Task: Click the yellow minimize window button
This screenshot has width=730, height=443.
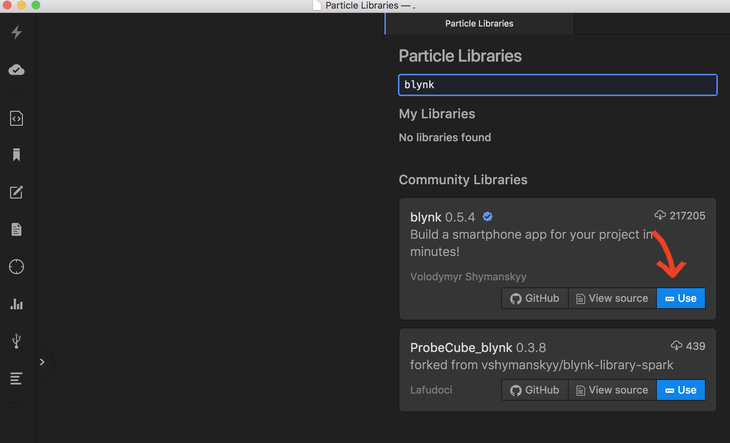Action: tap(21, 5)
